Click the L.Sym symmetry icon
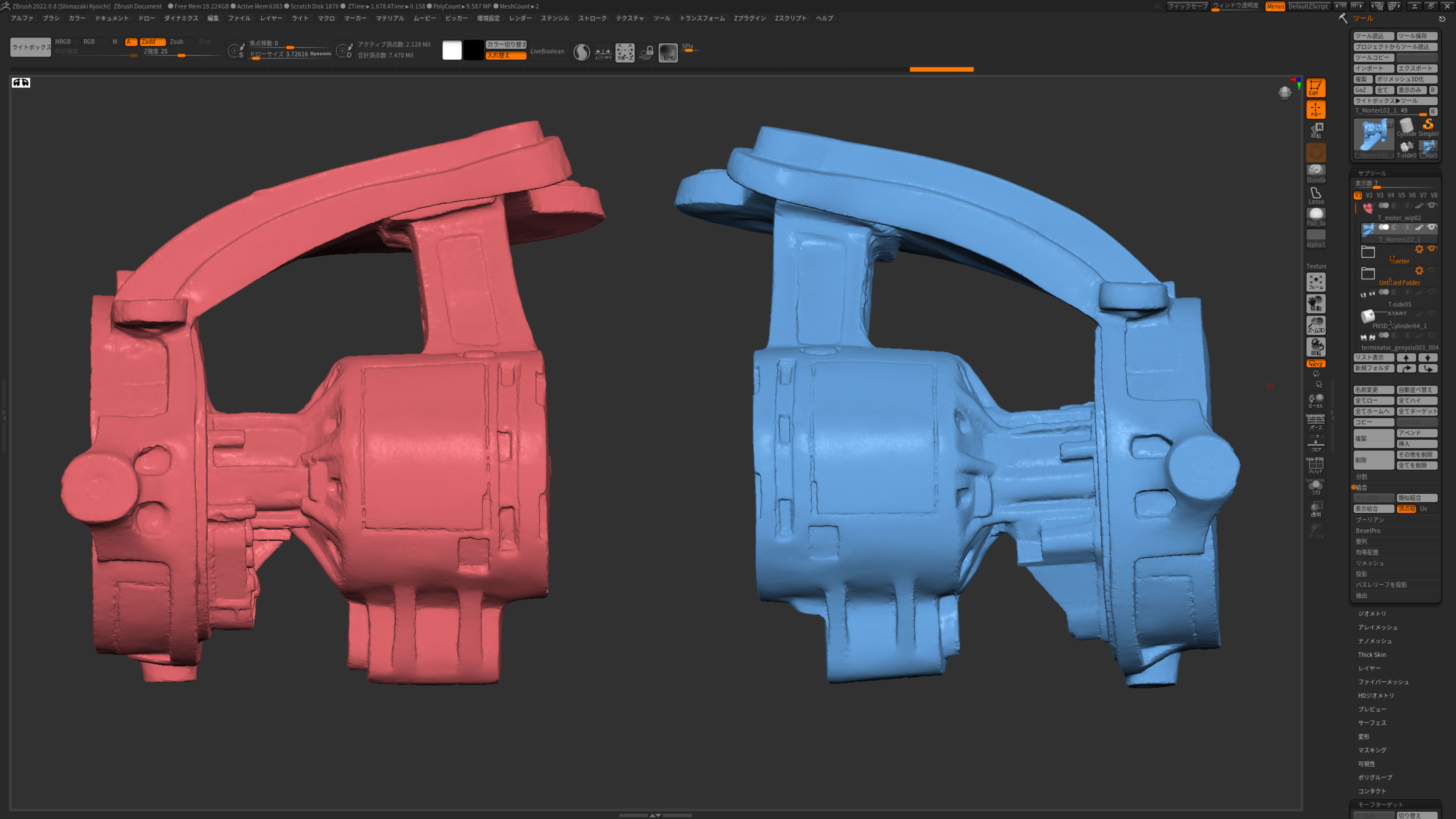 603,53
